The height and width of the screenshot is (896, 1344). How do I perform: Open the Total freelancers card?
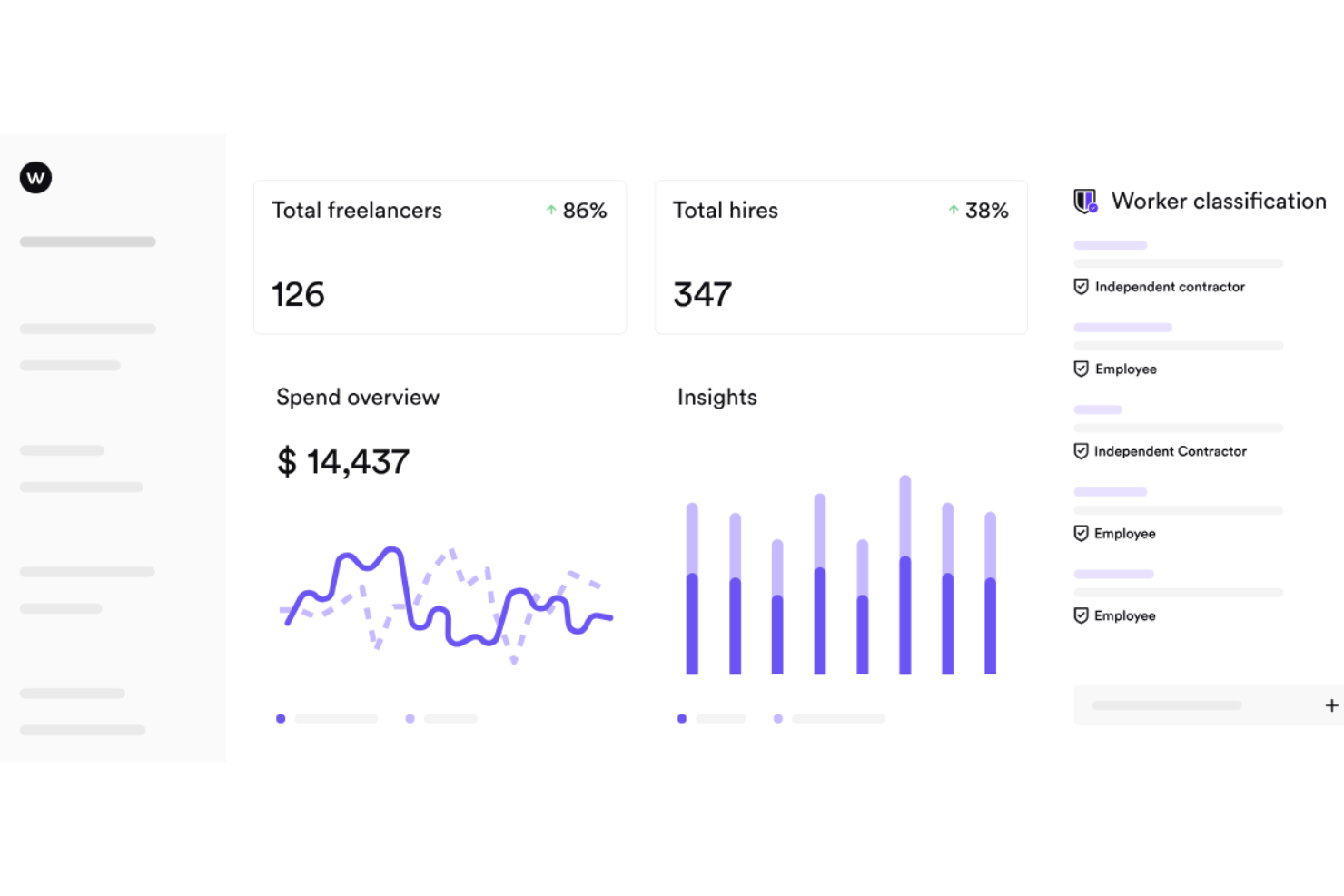(x=440, y=257)
